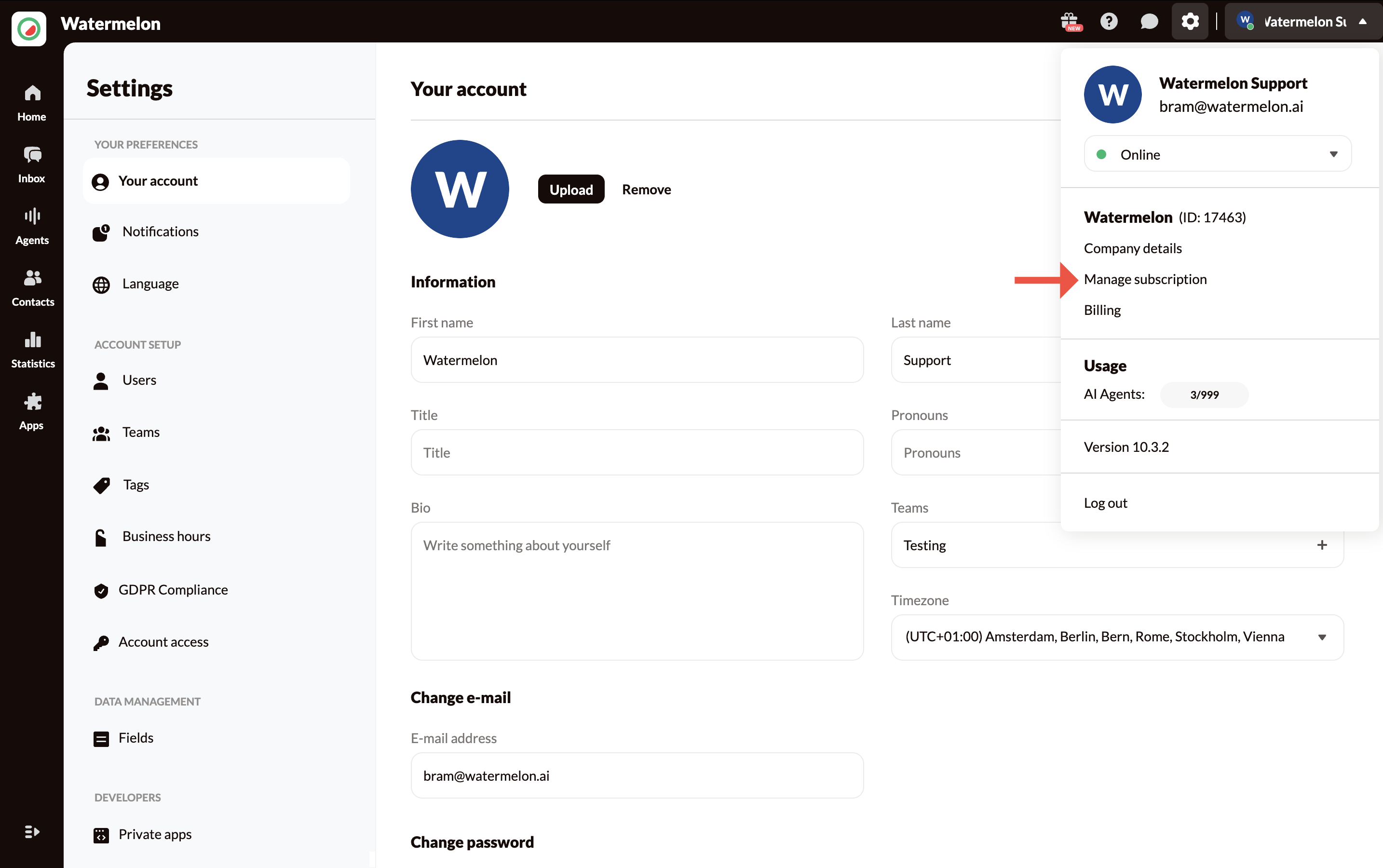This screenshot has width=1383, height=868.
Task: Open the chat bubble icon in header
Action: click(1149, 22)
